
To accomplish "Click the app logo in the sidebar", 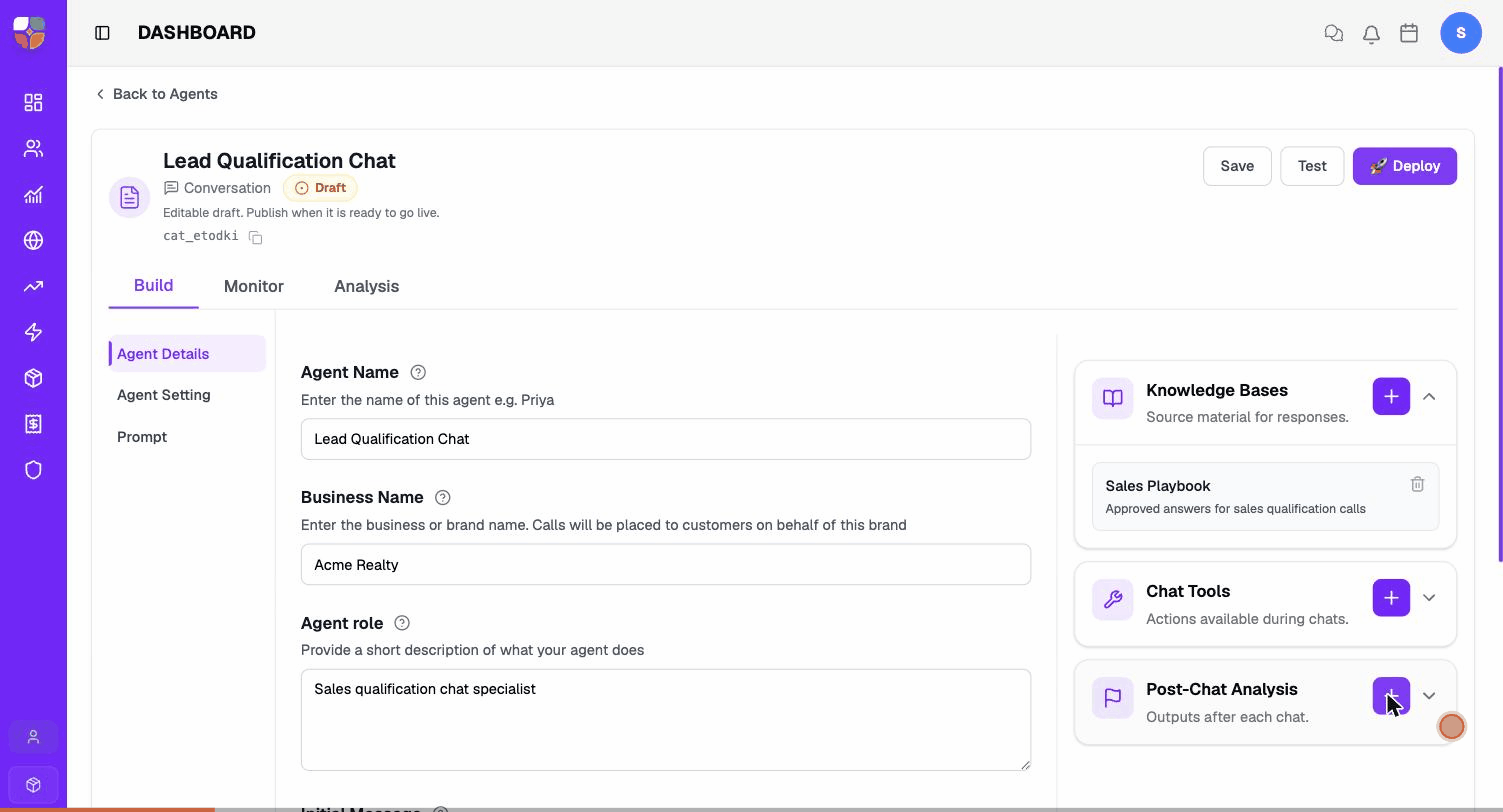I will pyautogui.click(x=30, y=32).
